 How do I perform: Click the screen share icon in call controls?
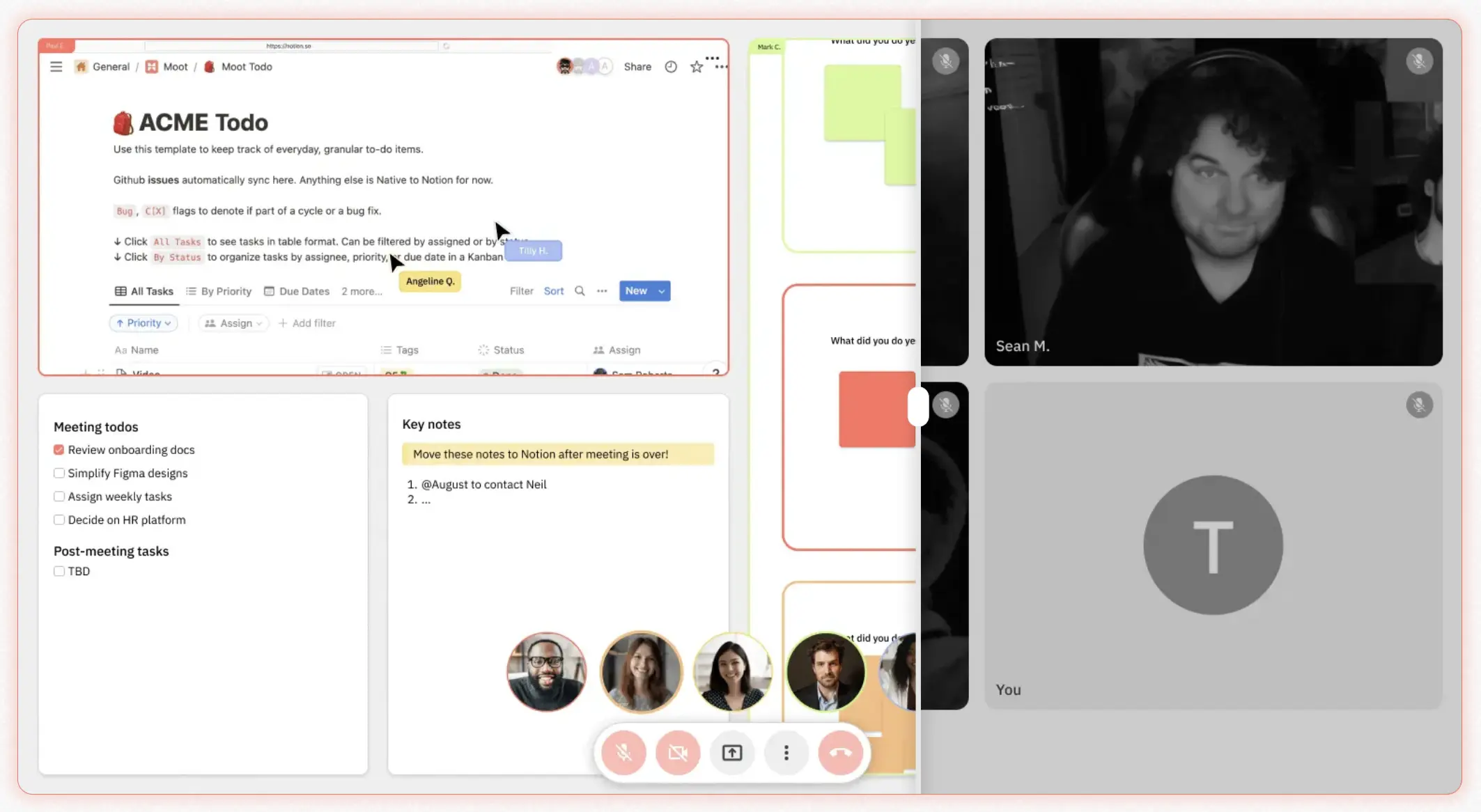(x=732, y=752)
